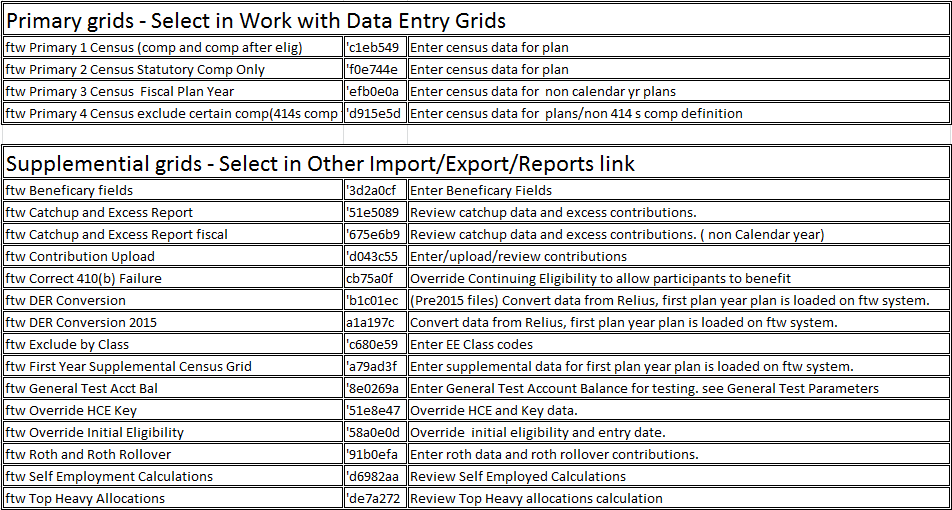Click description 'Enter Beneficary Fields'
Screen dimensions: 952x510
(678, 190)
